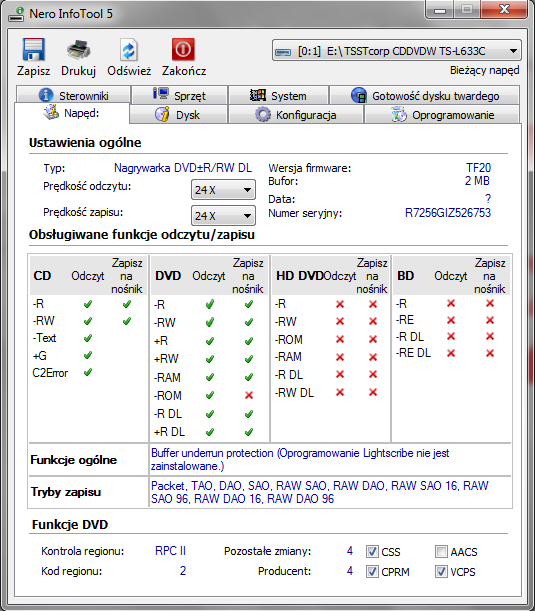Click the drive icon in the drive selector
This screenshot has height=611, width=535.
click(283, 51)
